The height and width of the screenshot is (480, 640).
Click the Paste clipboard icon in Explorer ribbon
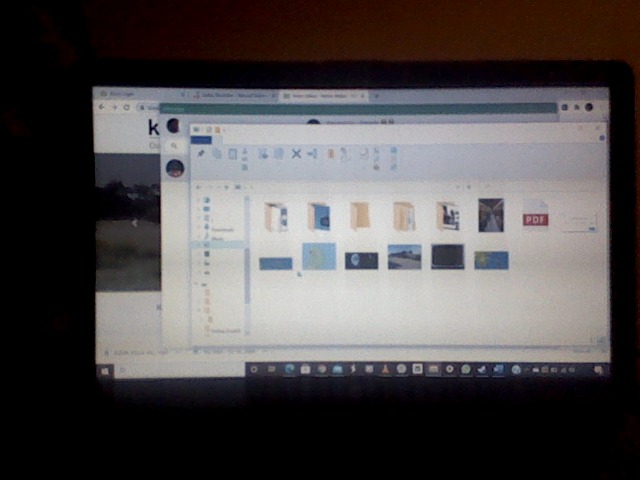click(233, 154)
